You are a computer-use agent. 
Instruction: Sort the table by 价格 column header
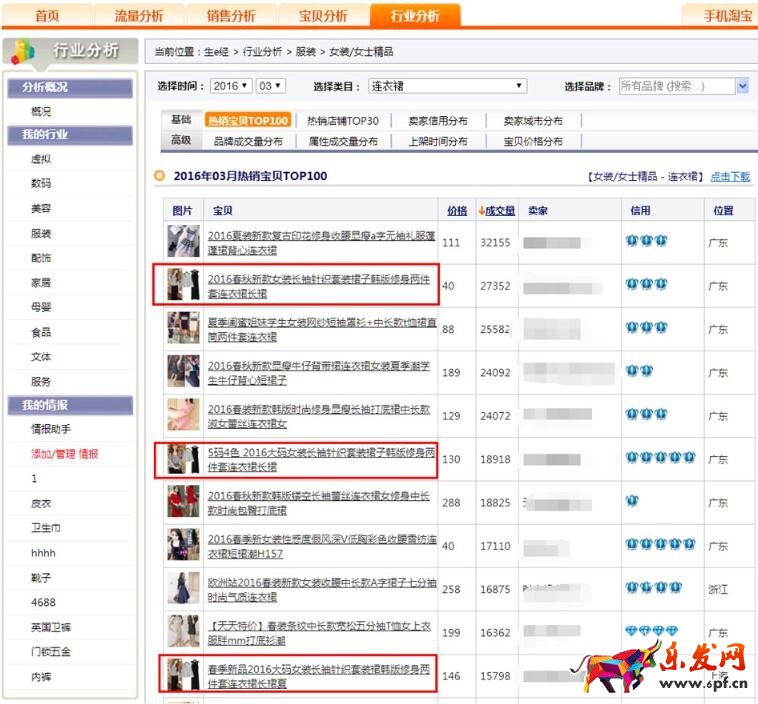click(456, 211)
